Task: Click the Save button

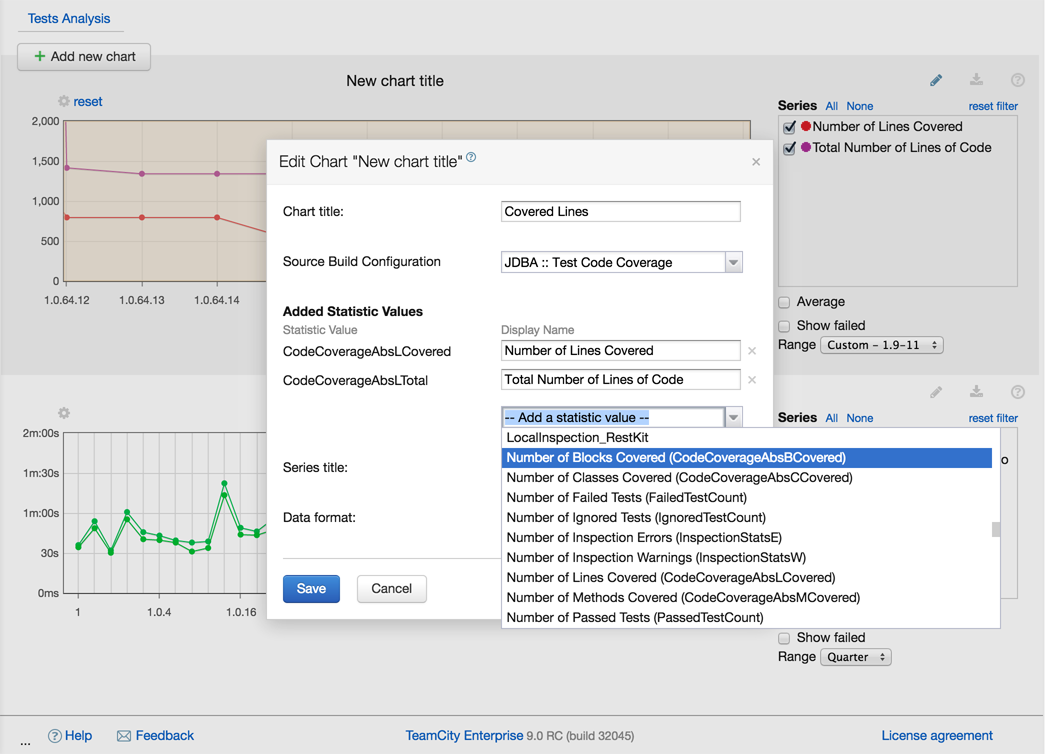Action: pyautogui.click(x=311, y=588)
